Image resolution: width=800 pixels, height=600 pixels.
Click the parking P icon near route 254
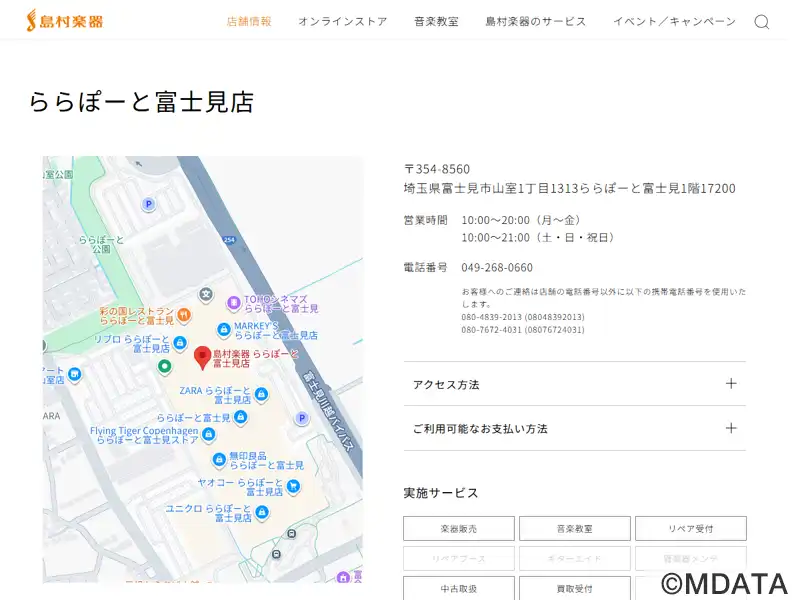coord(148,205)
